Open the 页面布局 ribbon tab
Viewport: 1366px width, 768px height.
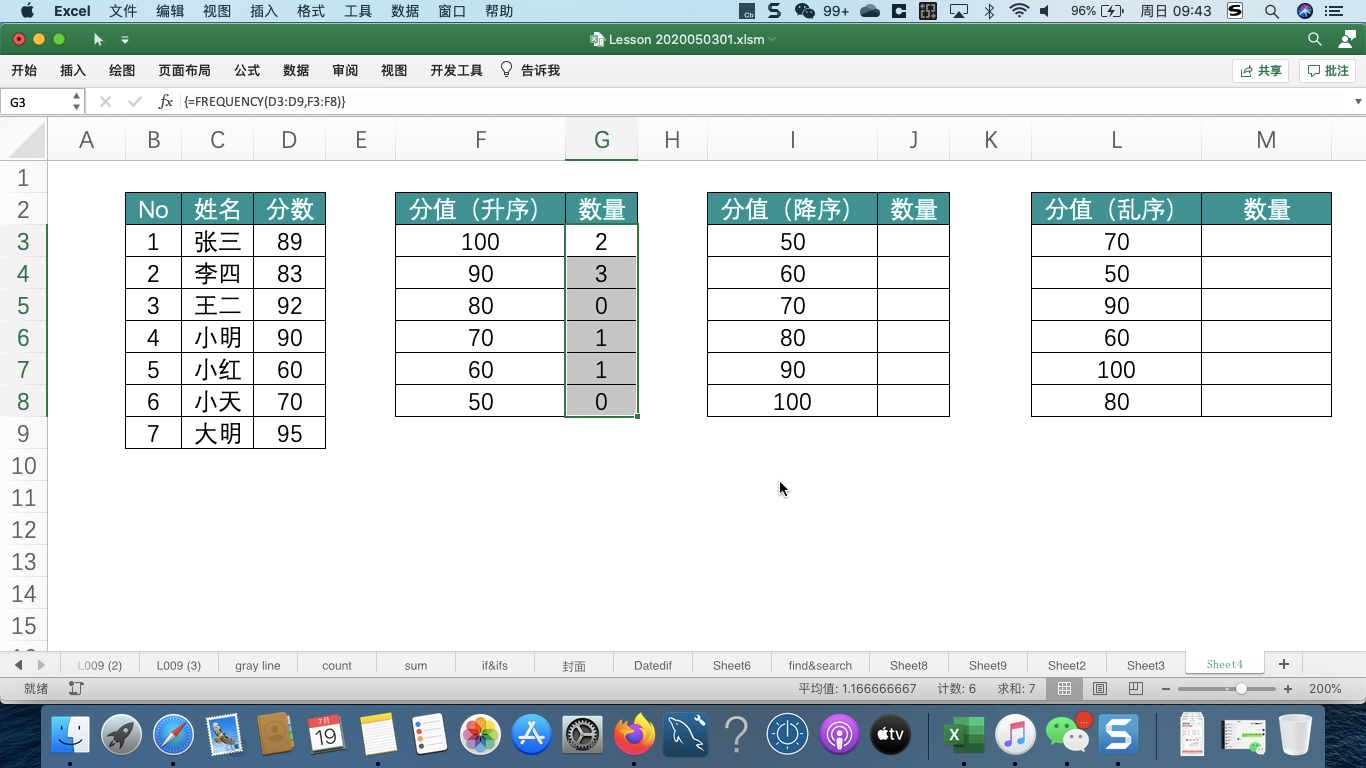tap(184, 70)
